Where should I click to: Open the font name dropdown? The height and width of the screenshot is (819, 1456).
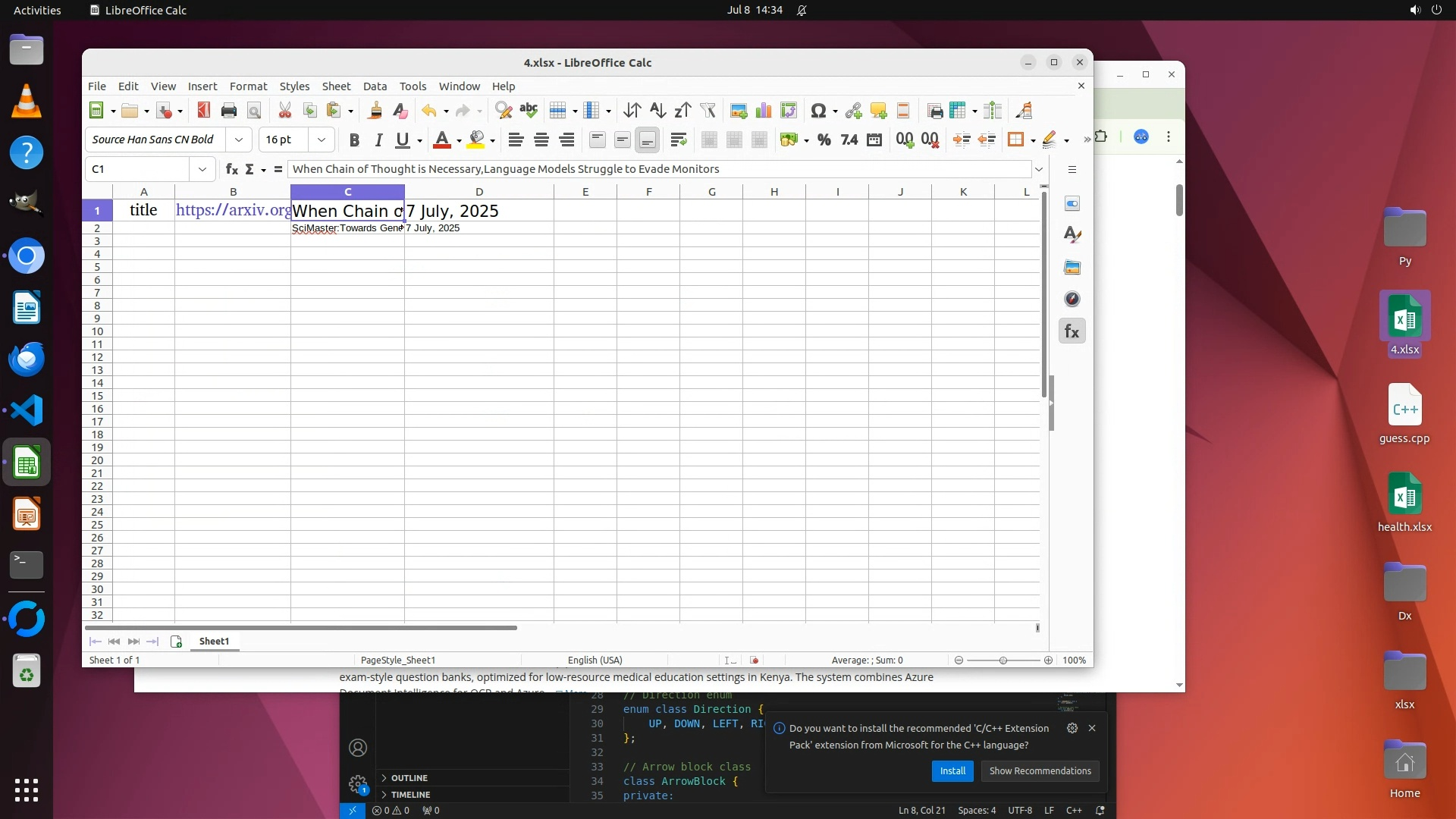point(239,140)
